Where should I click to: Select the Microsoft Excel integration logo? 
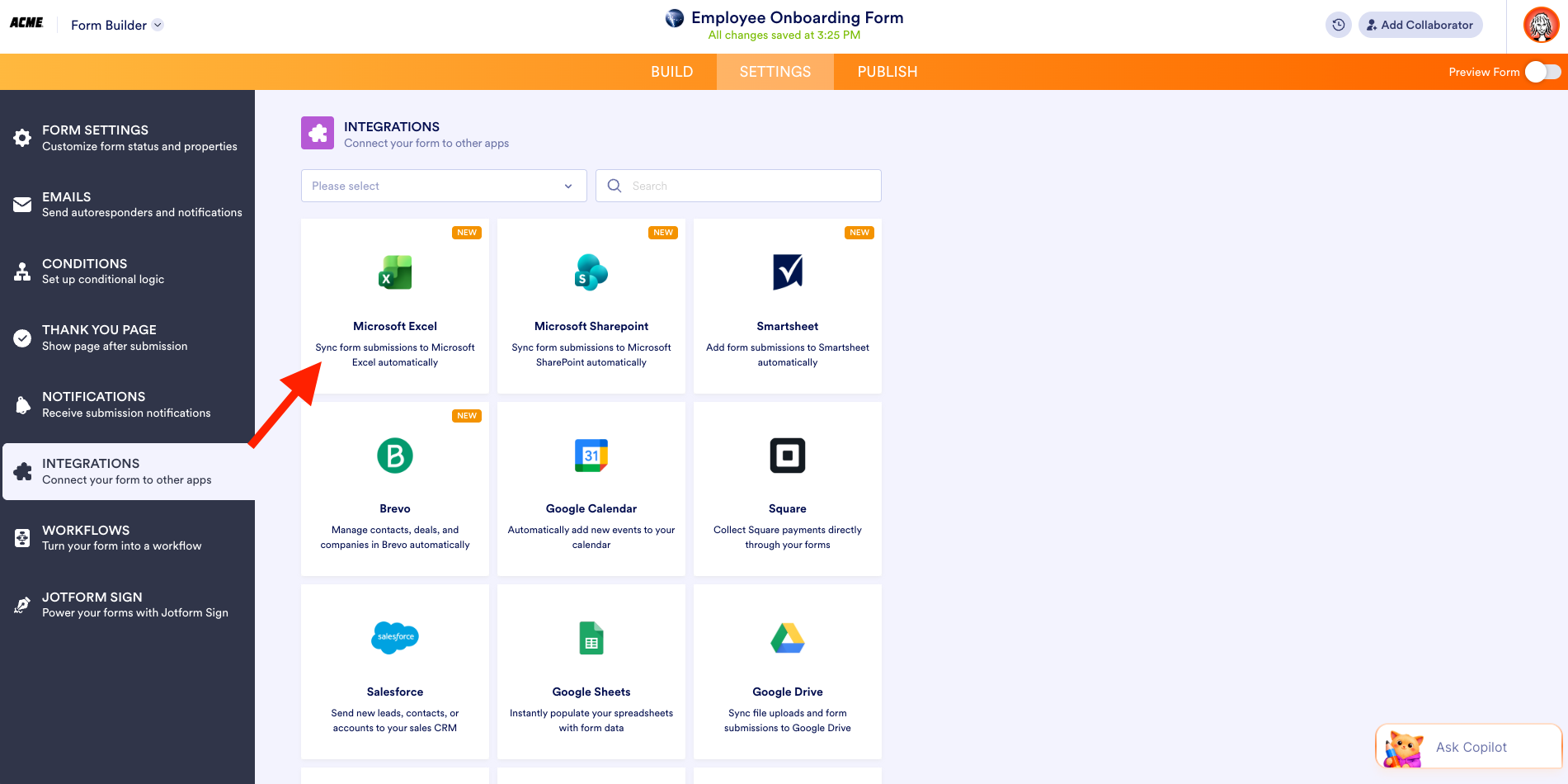394,272
